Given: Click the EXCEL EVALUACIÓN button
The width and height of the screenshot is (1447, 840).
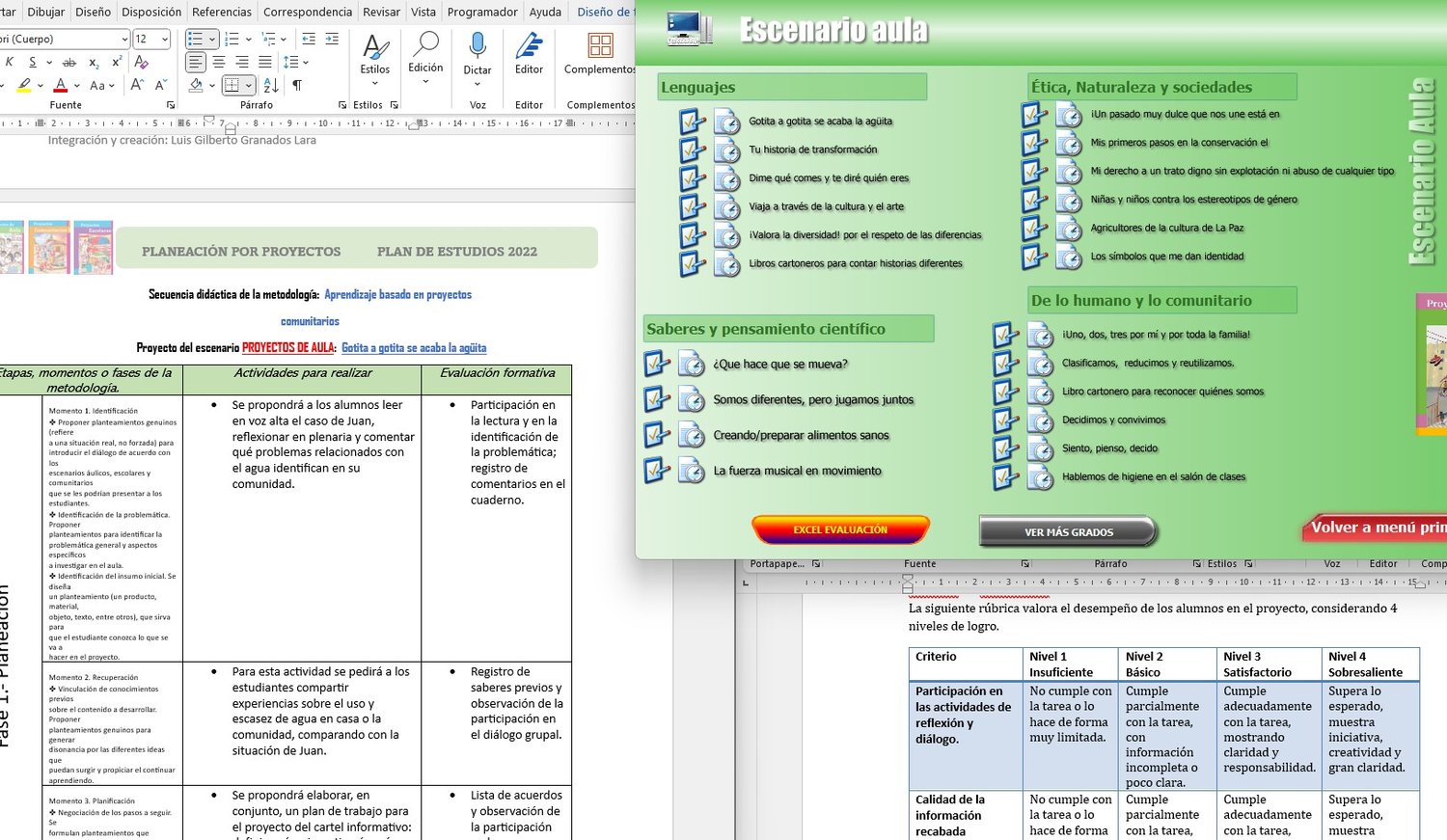Looking at the screenshot, I should click(x=840, y=529).
